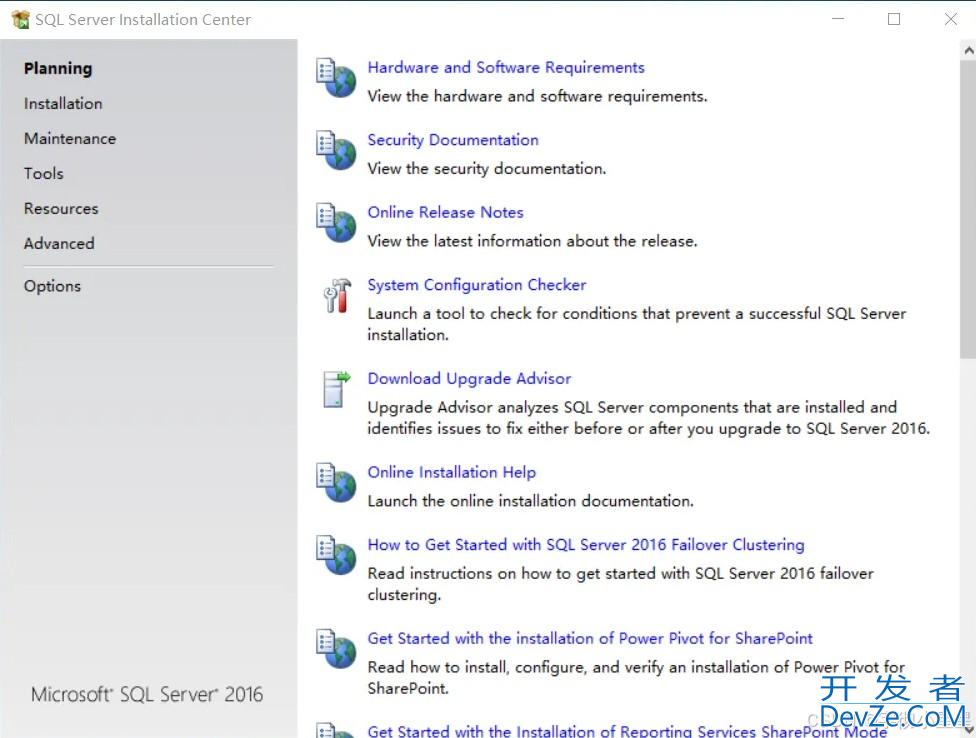Click 'View the hardware and software requirements.' text
The image size is (976, 738).
click(537, 96)
